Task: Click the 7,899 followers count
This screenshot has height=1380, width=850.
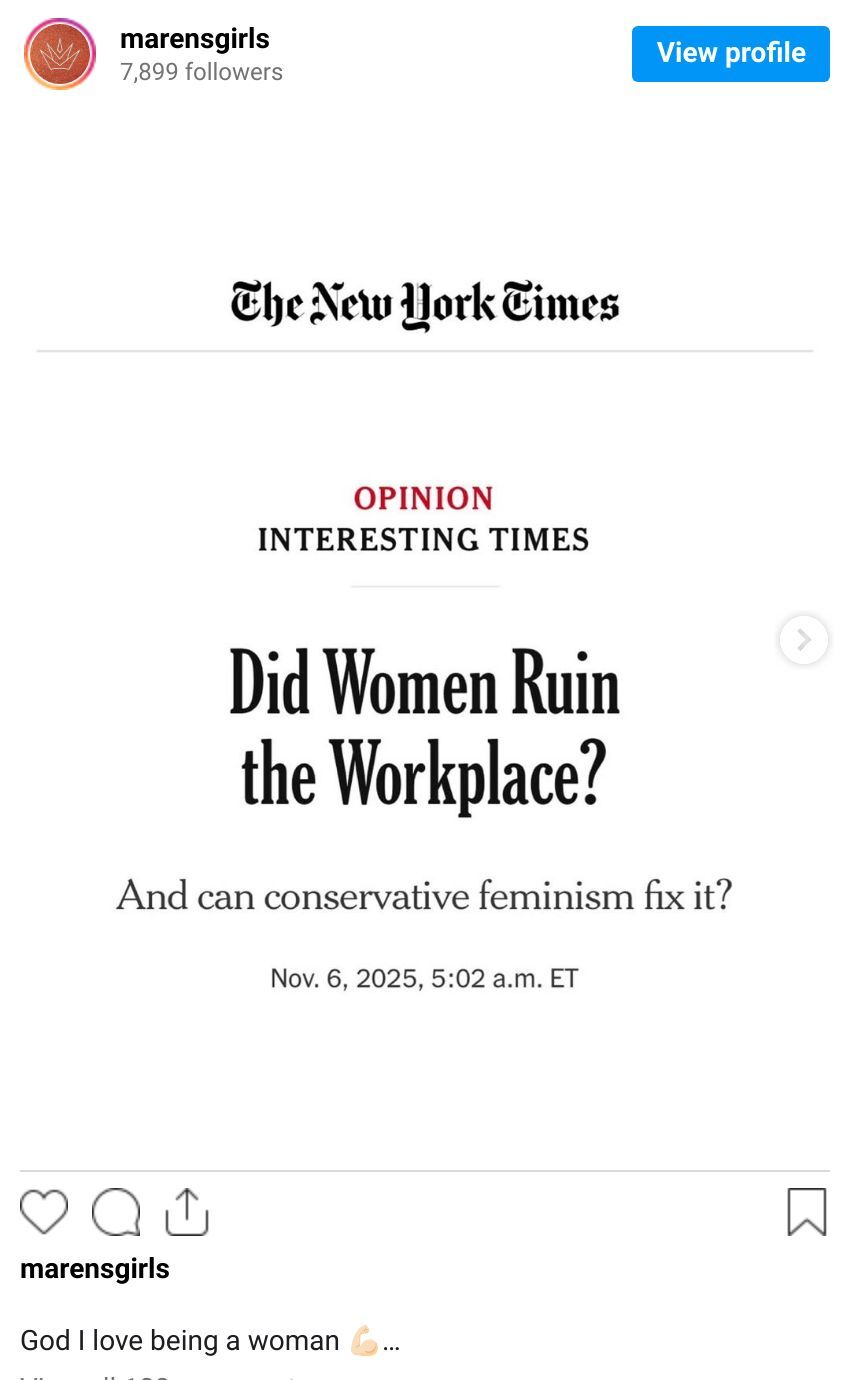Action: coord(201,72)
